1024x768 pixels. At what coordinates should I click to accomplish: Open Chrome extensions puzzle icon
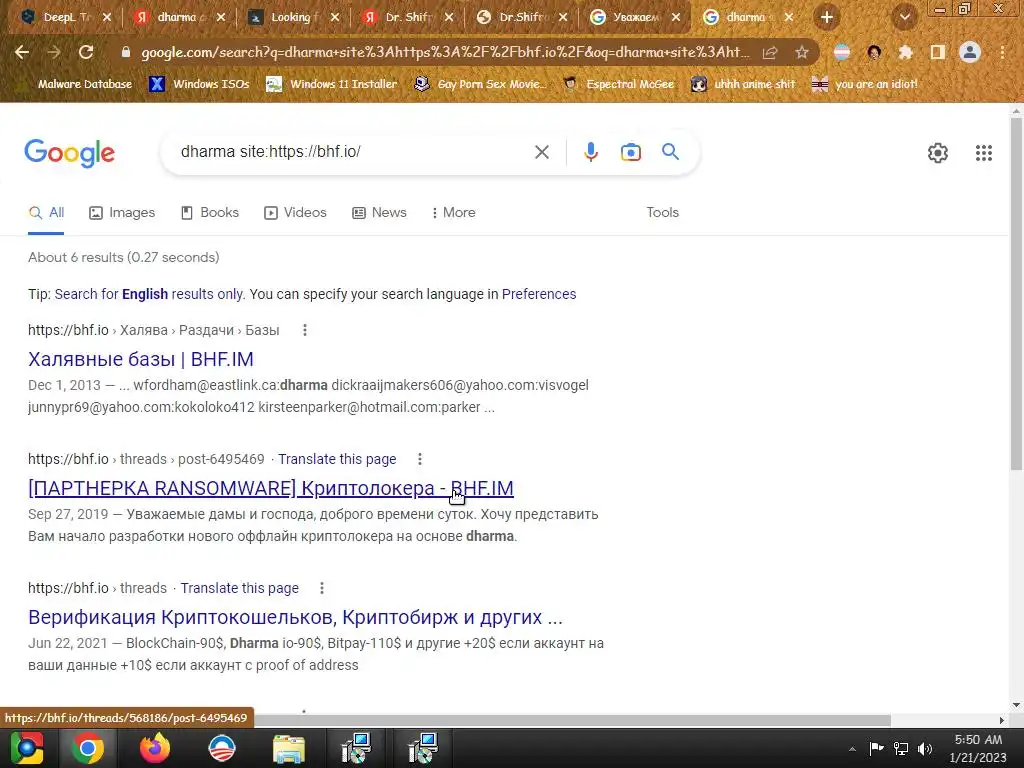click(906, 52)
